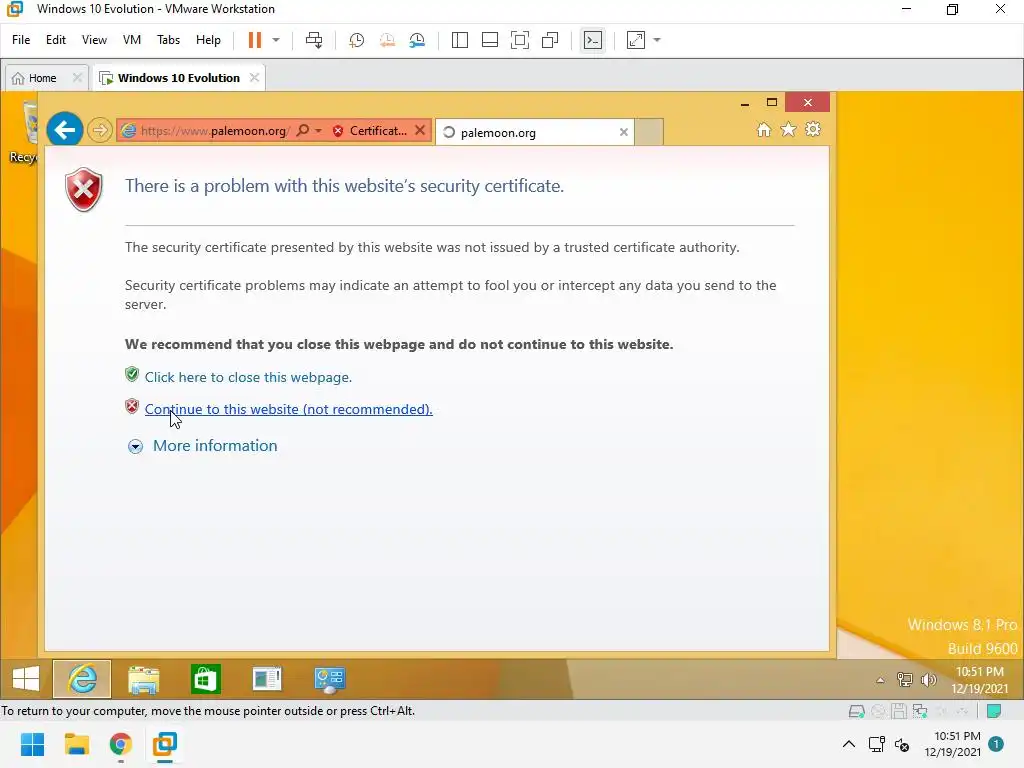Screen dimensions: 1024x768
Task: Click the Internet Explorer forward arrow
Action: point(99,131)
